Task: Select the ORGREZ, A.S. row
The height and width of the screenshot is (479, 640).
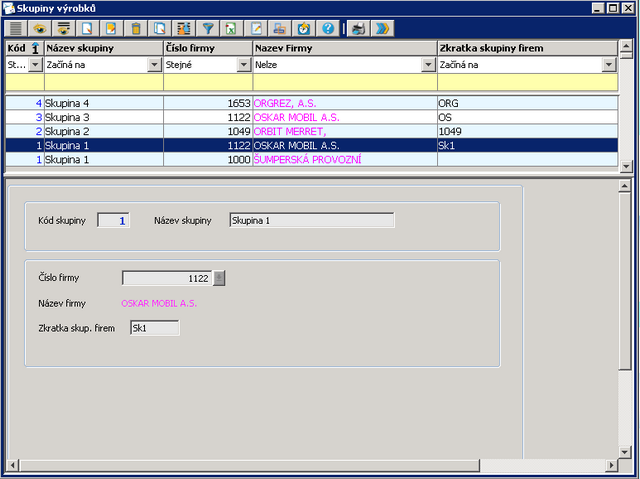Action: 300,103
